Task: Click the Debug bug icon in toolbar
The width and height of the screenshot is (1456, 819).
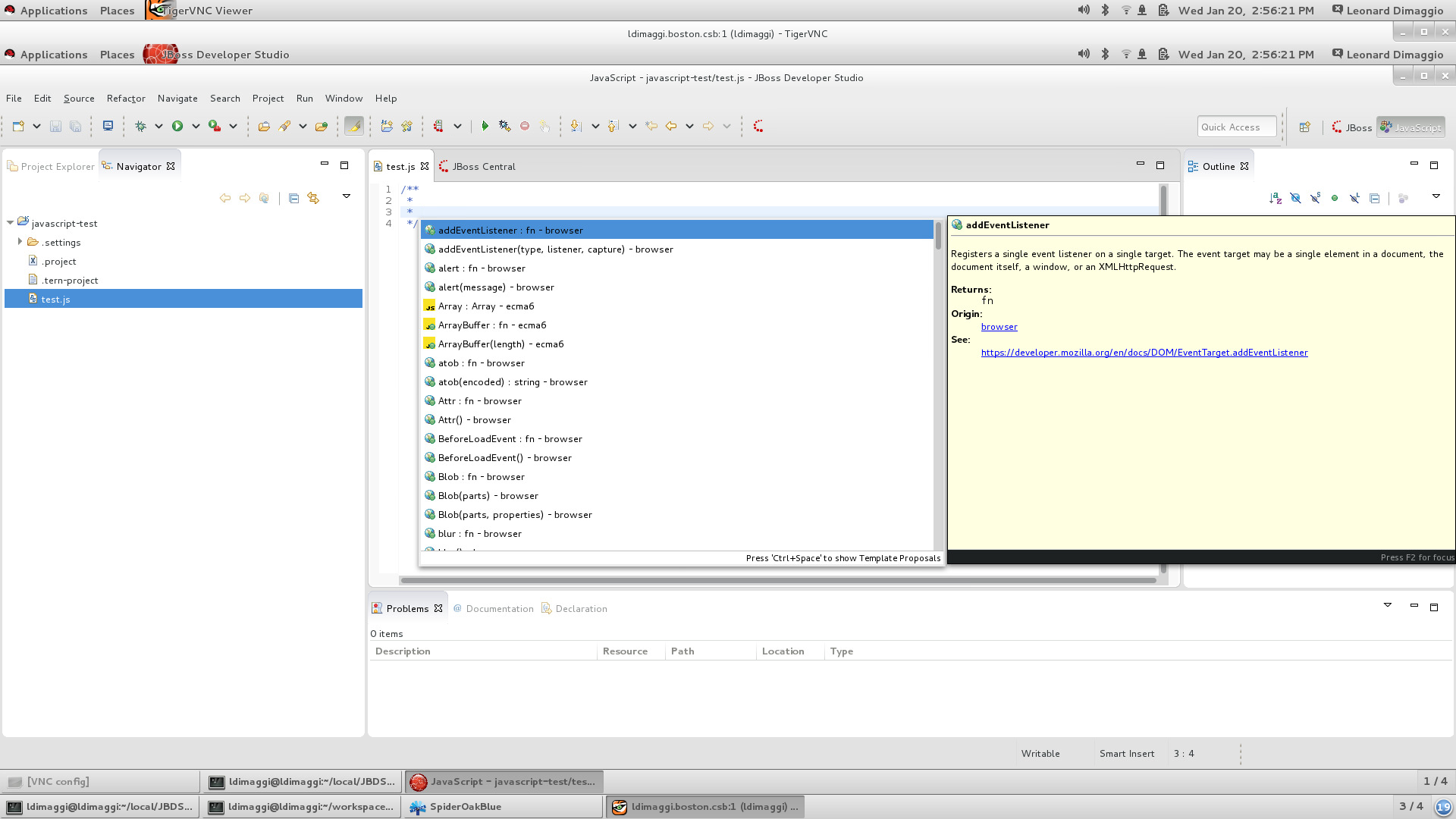Action: pyautogui.click(x=140, y=127)
